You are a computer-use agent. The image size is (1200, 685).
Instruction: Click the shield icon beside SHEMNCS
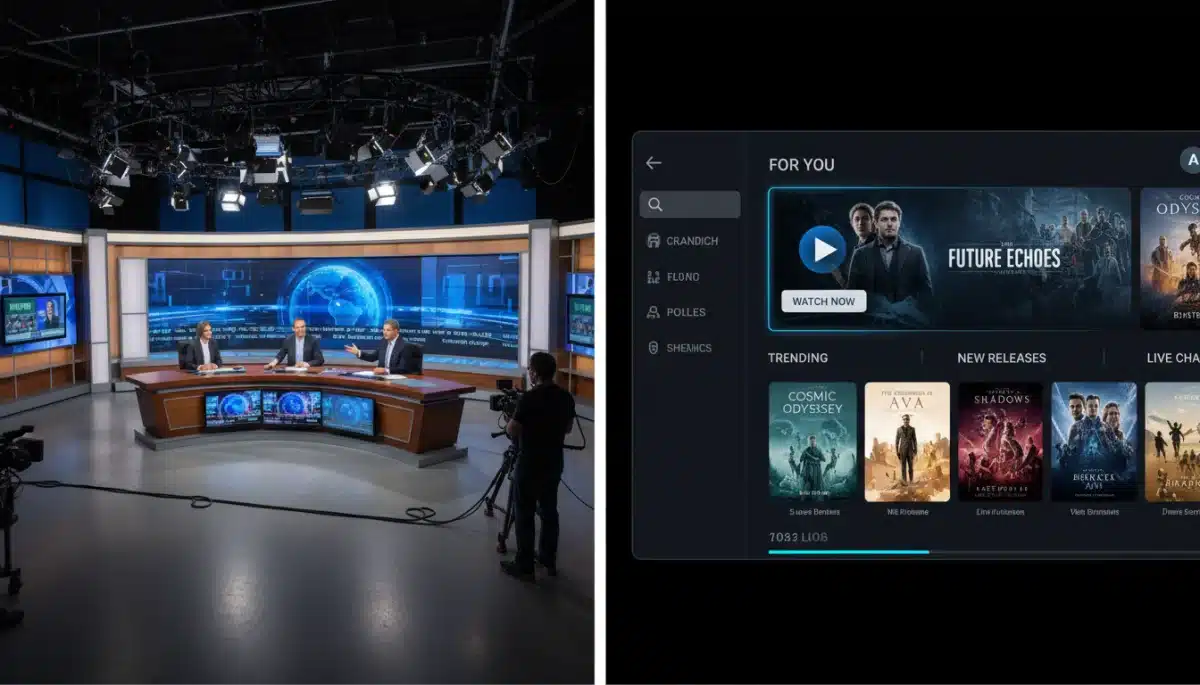(x=654, y=348)
